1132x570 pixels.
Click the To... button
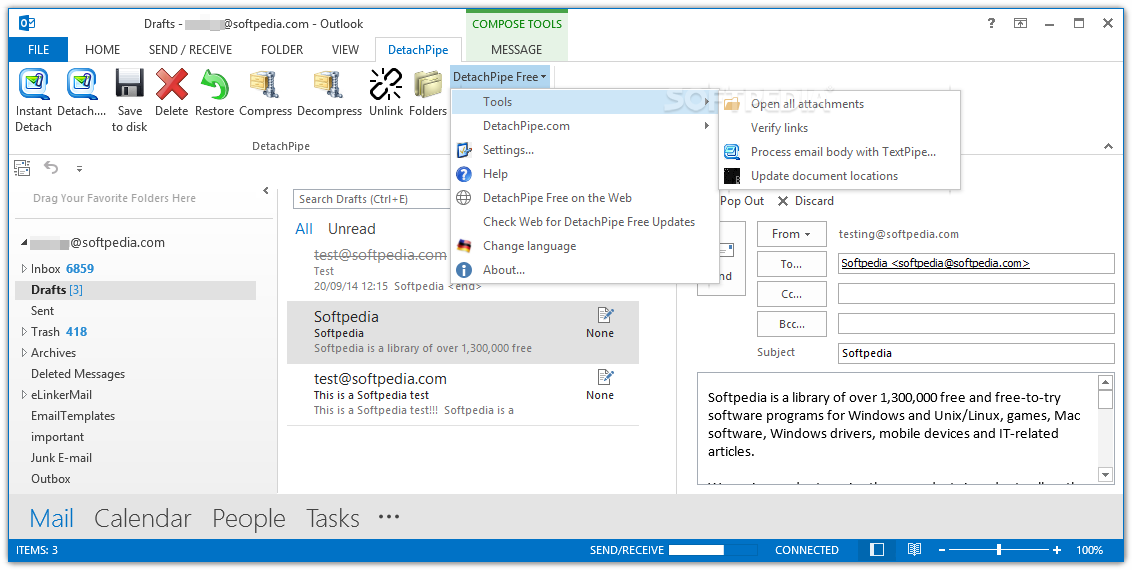pos(791,264)
